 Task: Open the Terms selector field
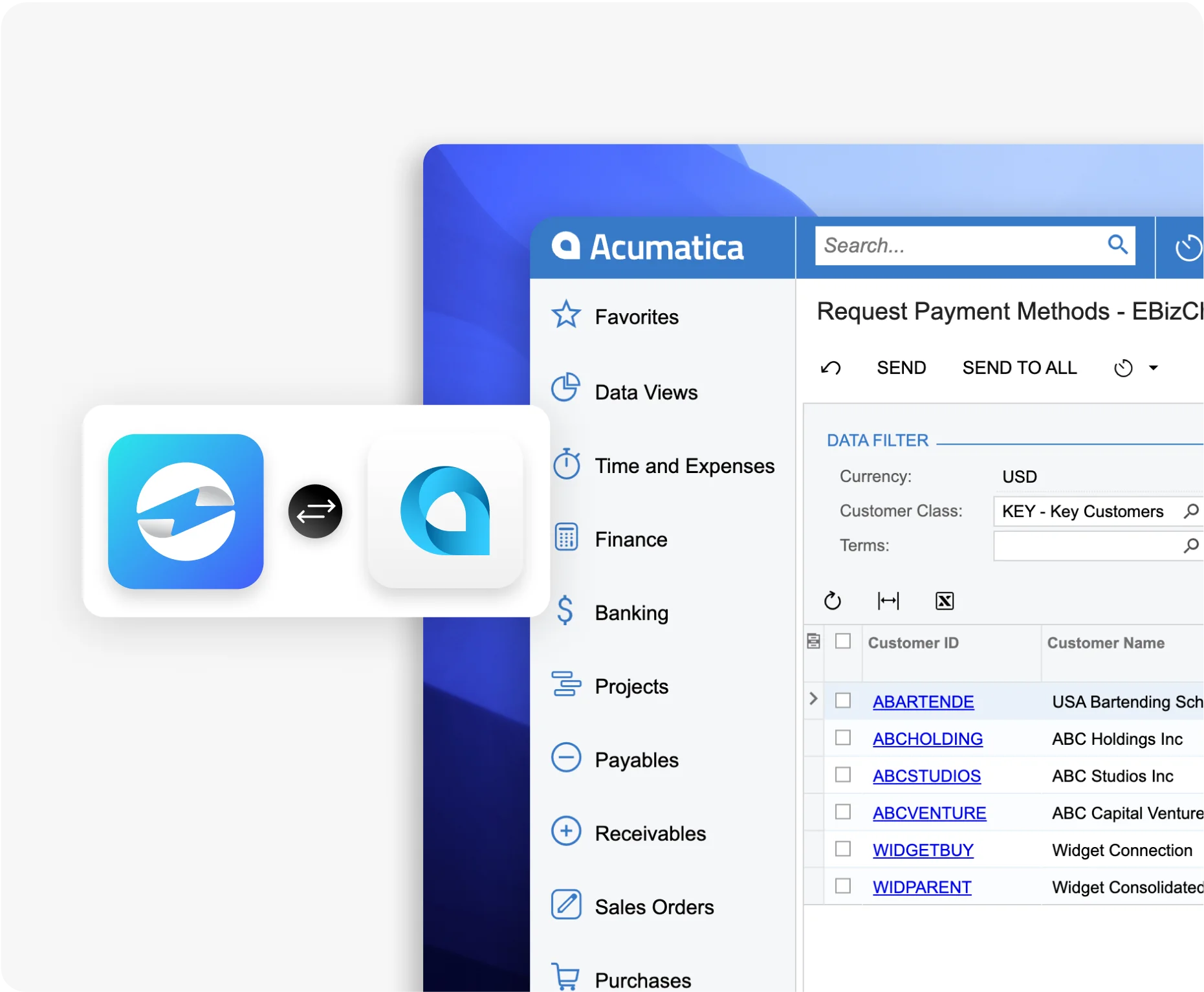[x=1098, y=546]
